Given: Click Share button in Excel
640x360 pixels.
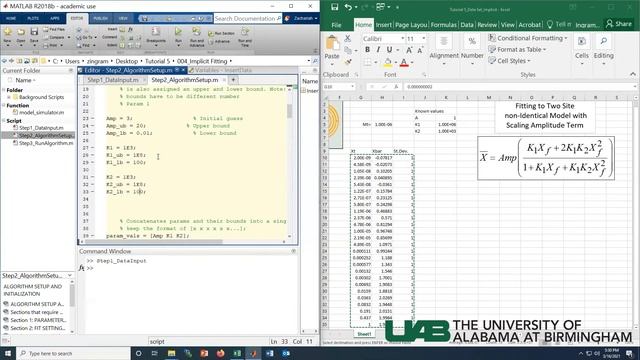Looking at the screenshot, I should coord(619,24).
